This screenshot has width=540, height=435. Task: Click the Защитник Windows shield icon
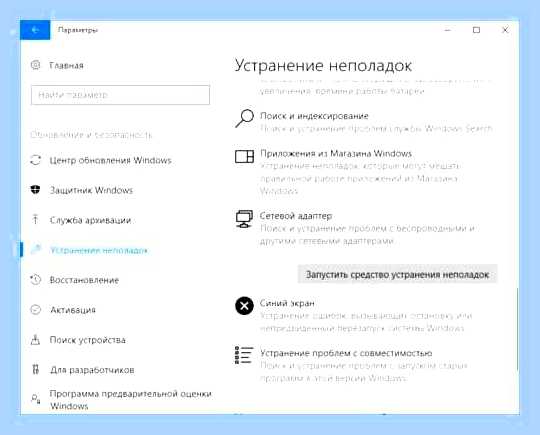point(35,190)
